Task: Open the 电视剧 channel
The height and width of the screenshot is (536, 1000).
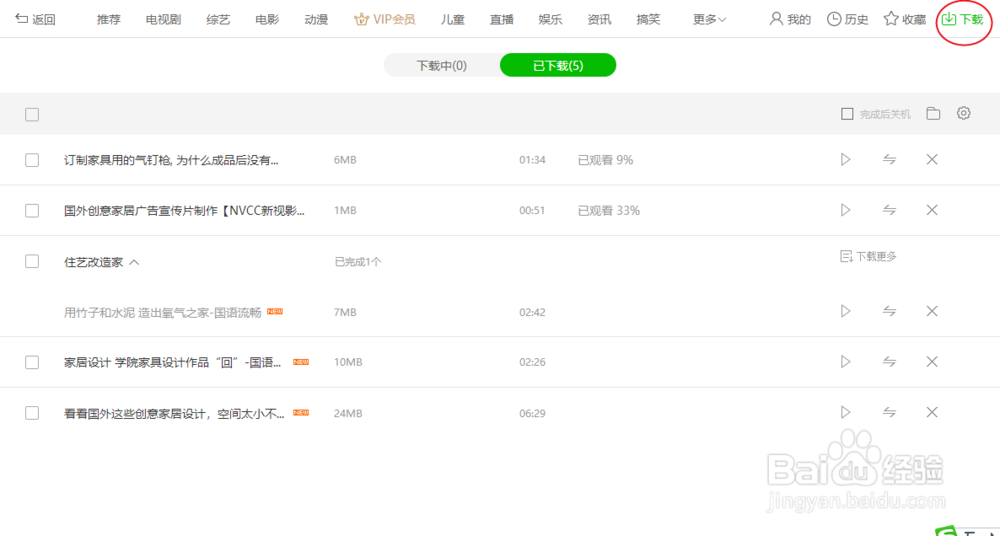Action: pyautogui.click(x=163, y=19)
